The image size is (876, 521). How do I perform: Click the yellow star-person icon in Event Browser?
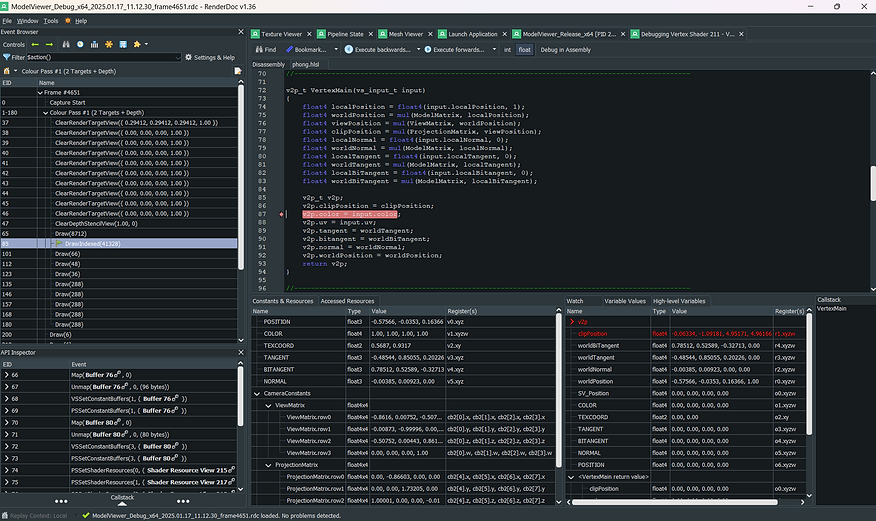[137, 44]
